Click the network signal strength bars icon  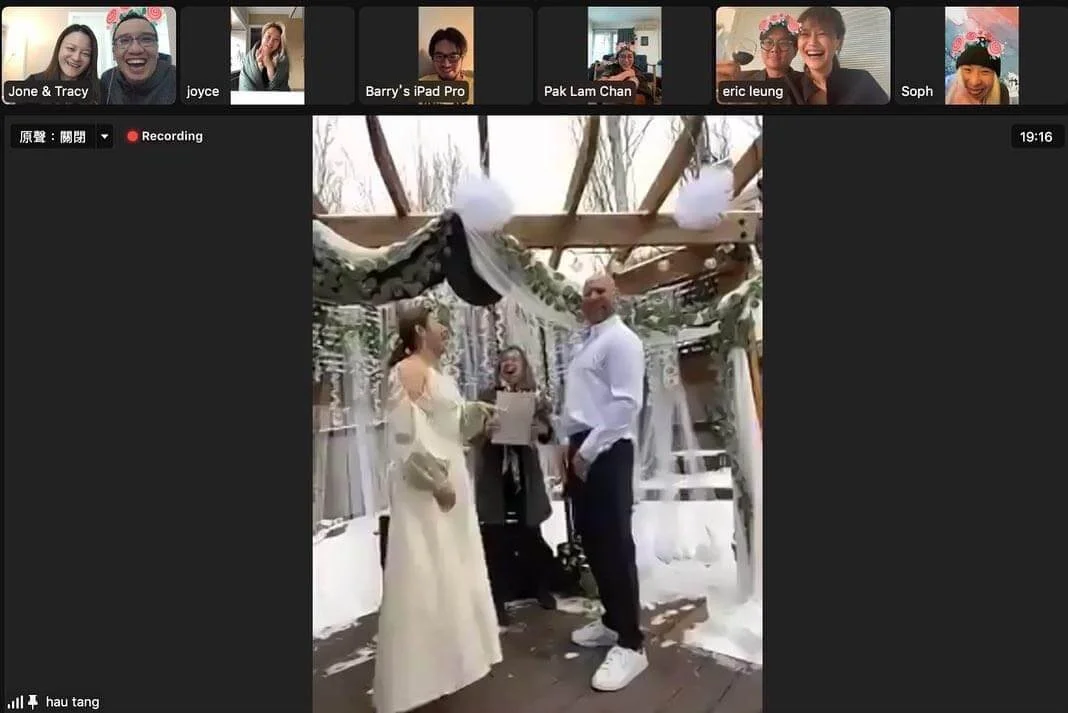[15, 702]
